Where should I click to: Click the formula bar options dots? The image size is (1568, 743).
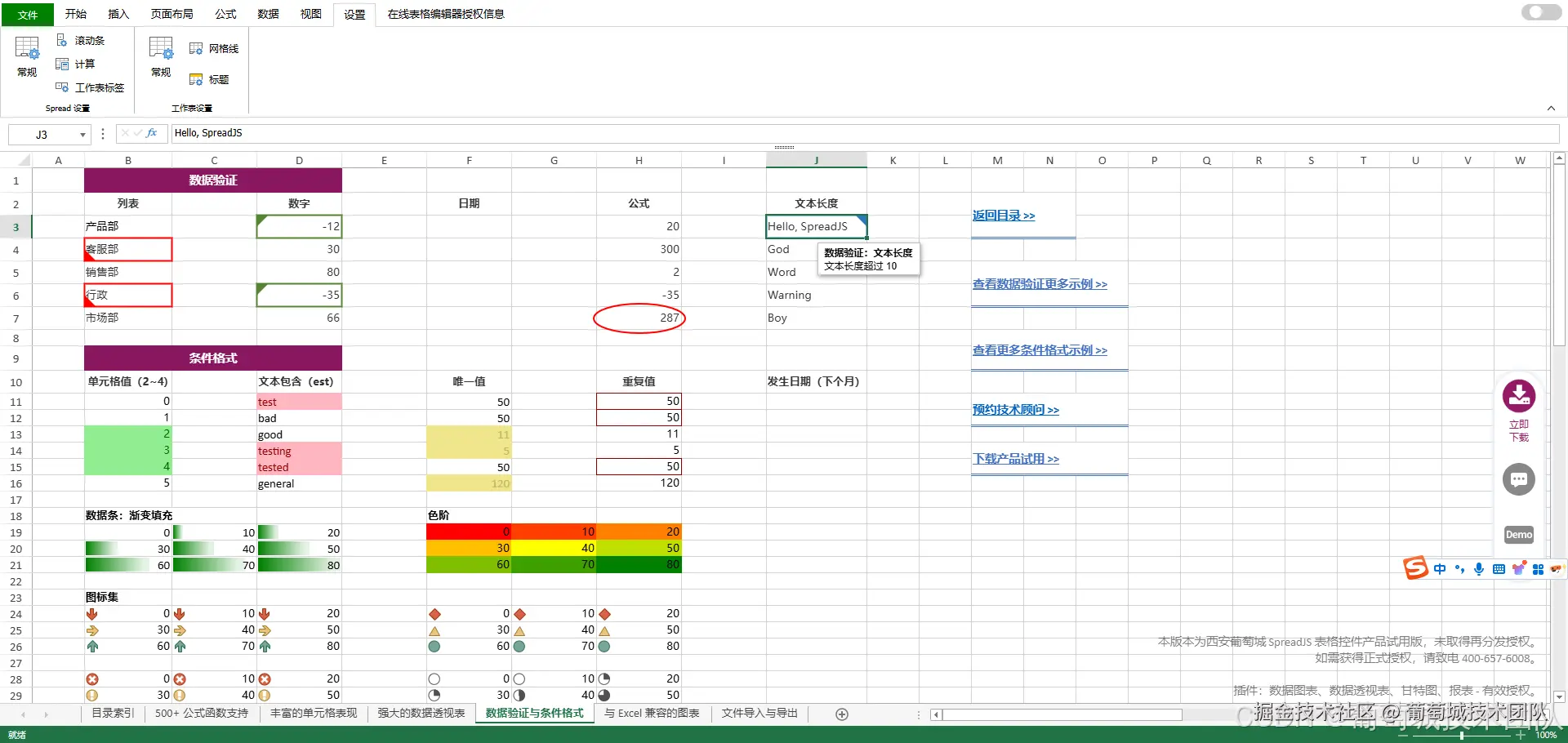click(x=102, y=134)
